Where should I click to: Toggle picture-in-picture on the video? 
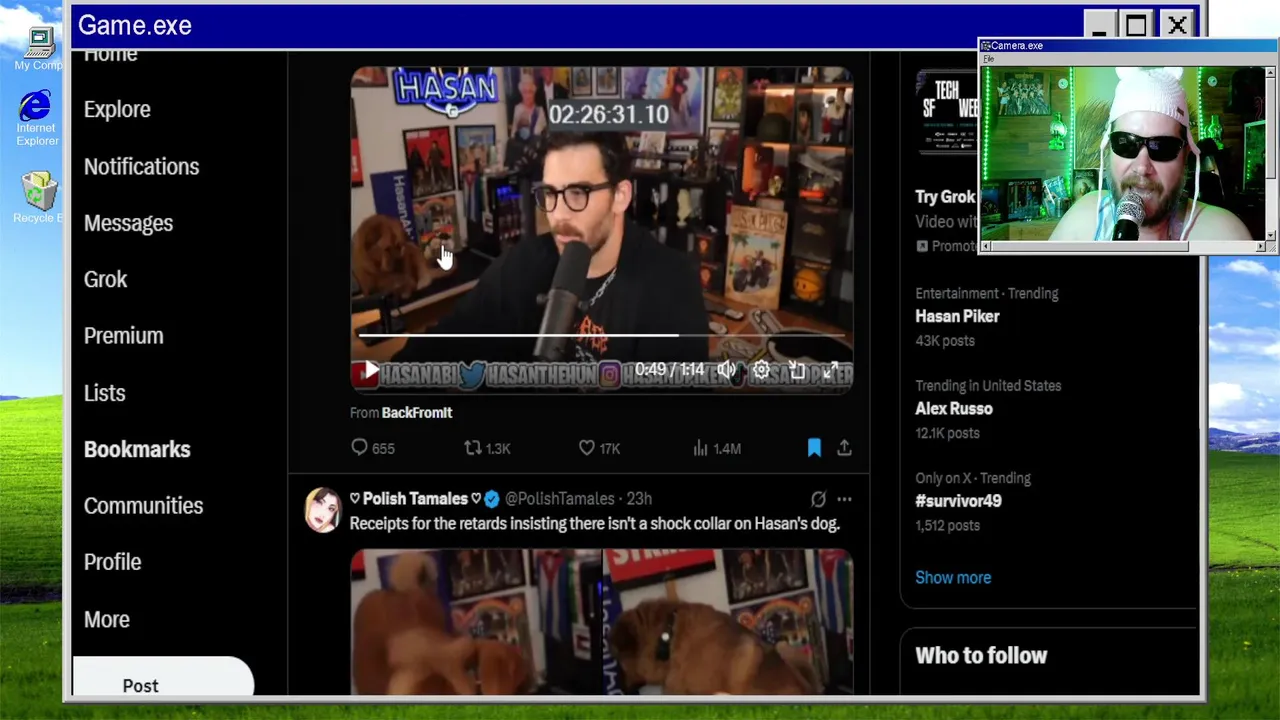[796, 370]
